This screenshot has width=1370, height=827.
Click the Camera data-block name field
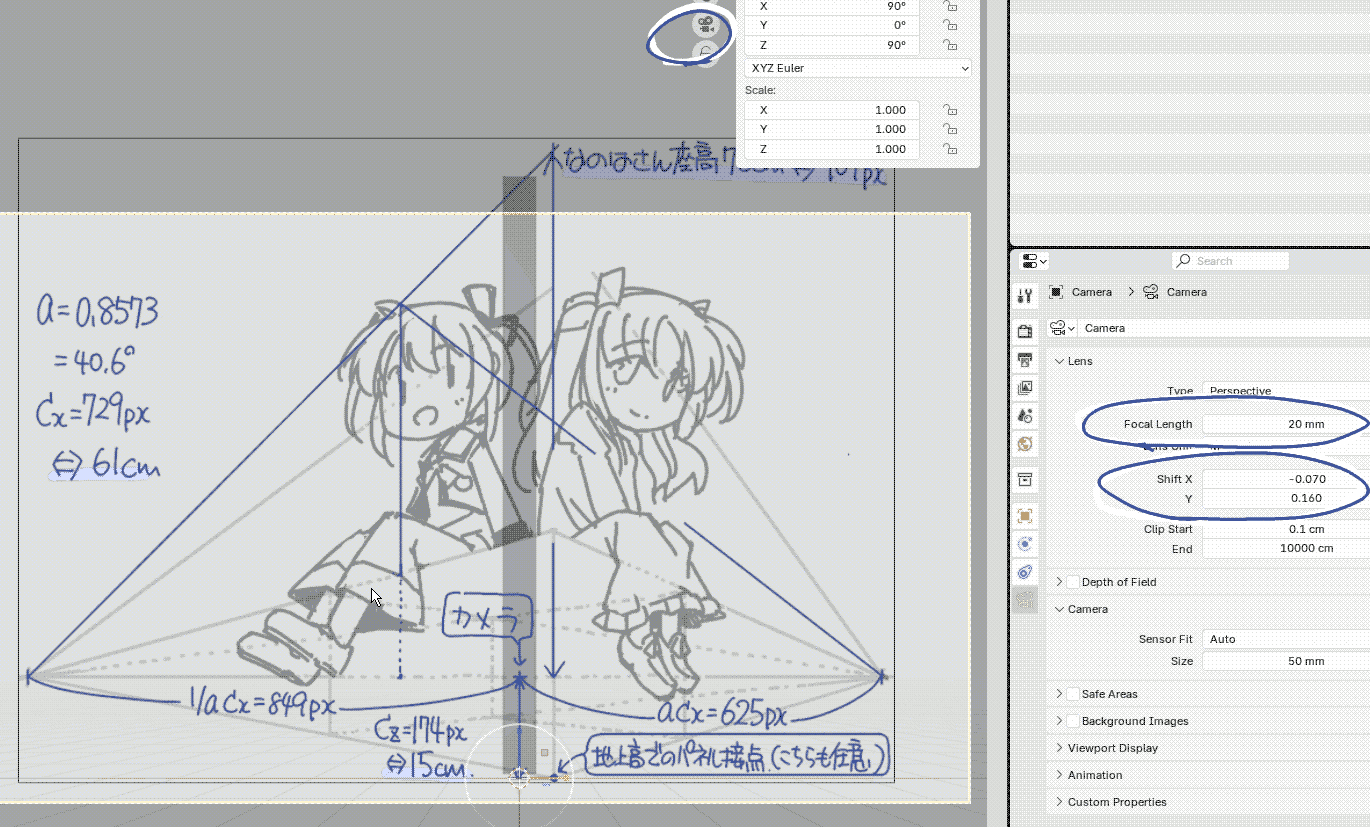(x=1225, y=328)
